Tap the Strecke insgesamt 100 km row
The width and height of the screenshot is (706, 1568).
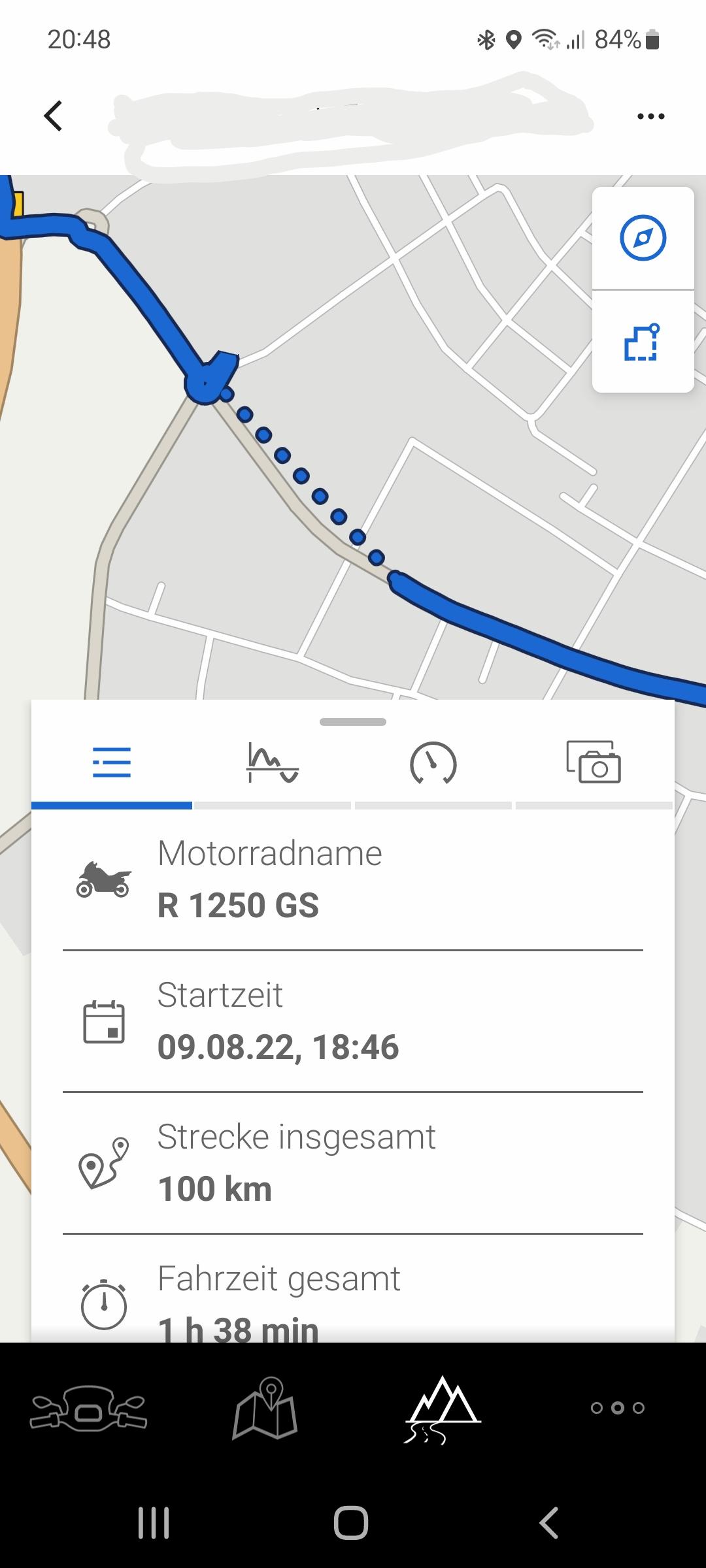(x=353, y=1163)
